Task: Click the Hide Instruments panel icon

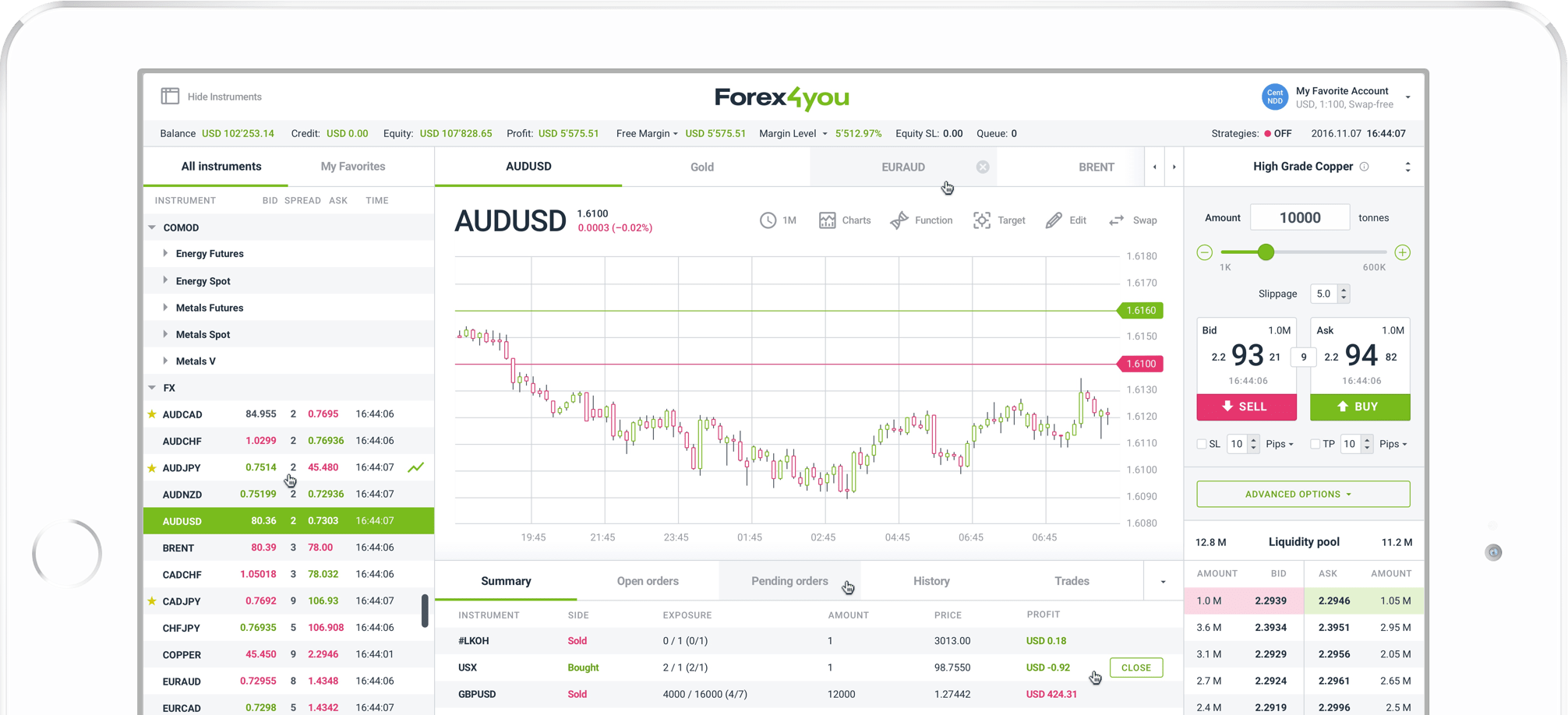Action: [x=170, y=97]
